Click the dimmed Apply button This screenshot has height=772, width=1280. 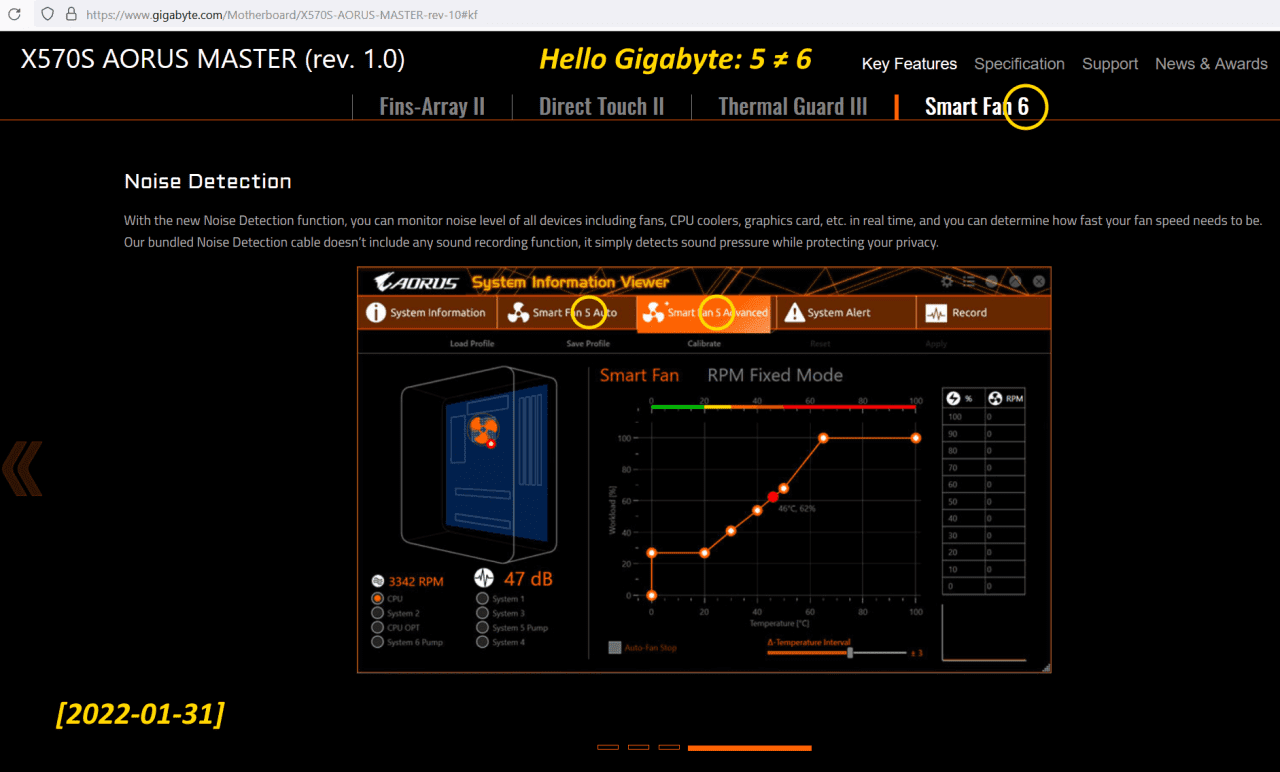(x=936, y=343)
